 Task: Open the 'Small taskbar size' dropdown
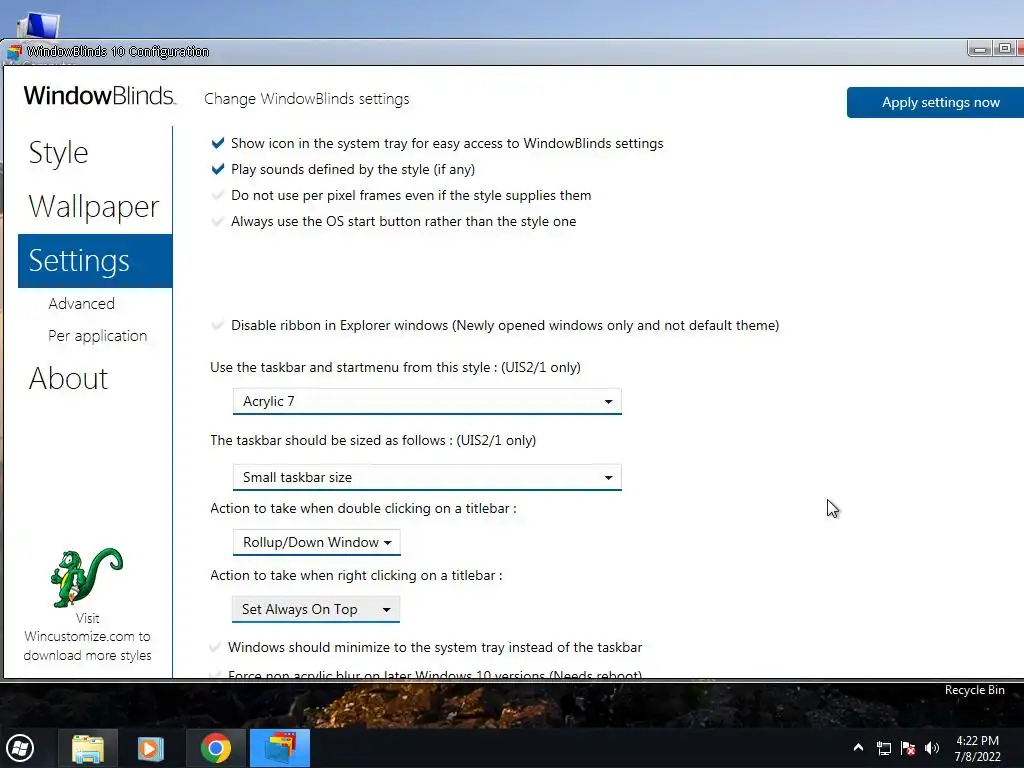click(427, 477)
